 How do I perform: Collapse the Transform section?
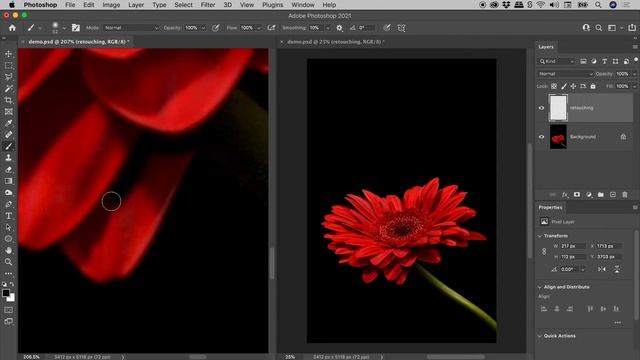pyautogui.click(x=540, y=236)
